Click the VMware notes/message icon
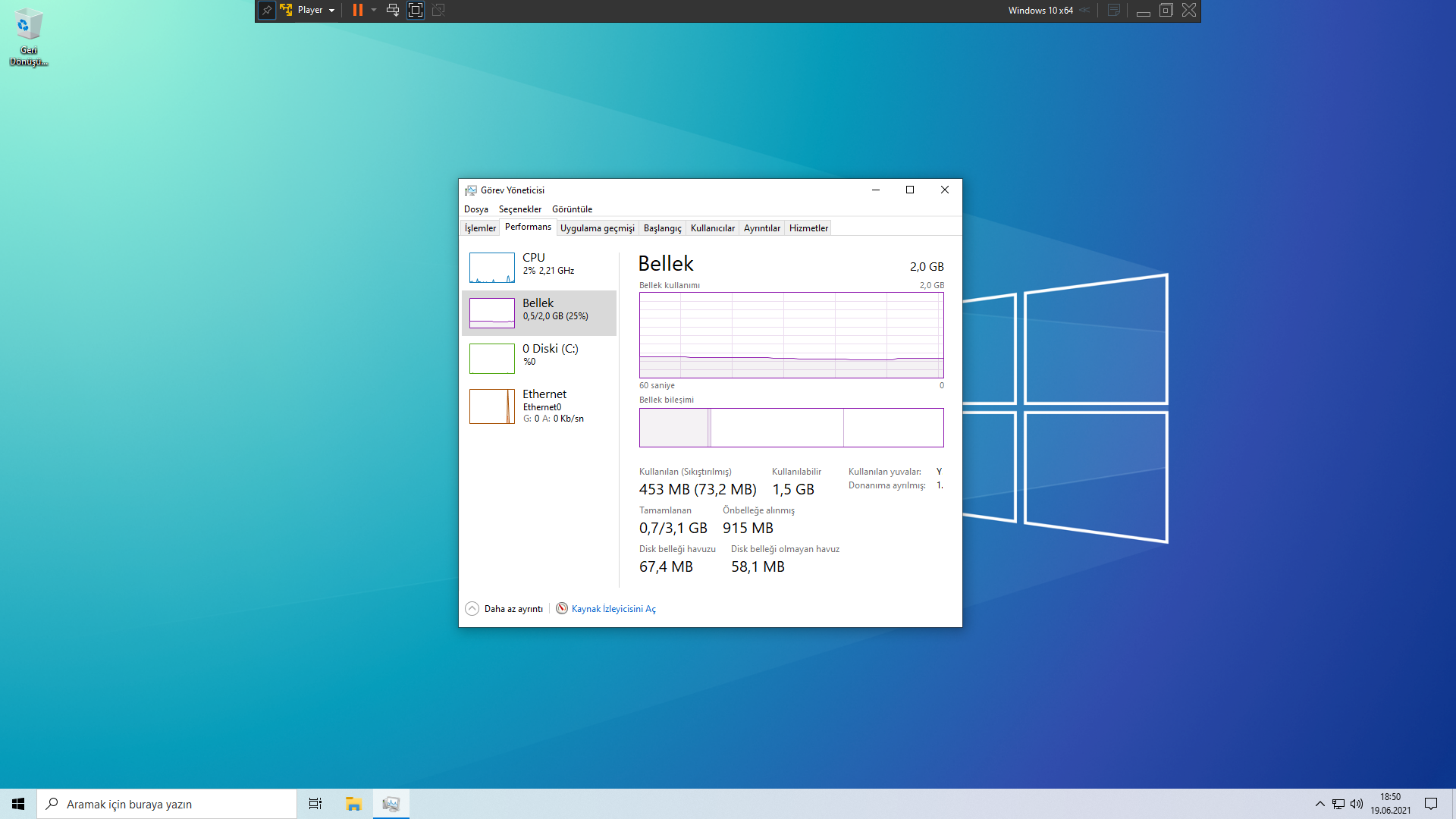Viewport: 1456px width, 819px height. (x=1114, y=11)
